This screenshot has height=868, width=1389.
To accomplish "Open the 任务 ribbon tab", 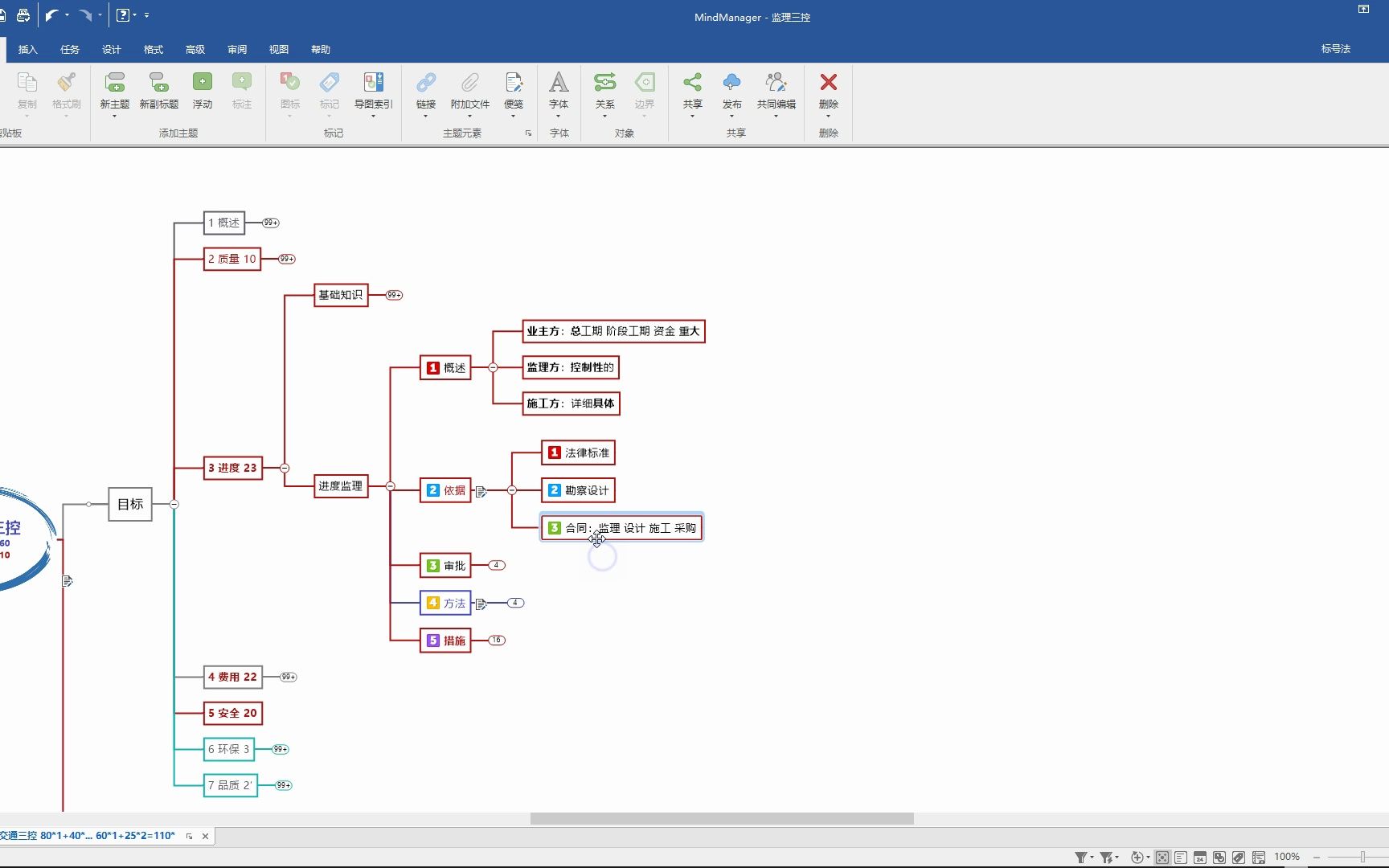I will (70, 50).
